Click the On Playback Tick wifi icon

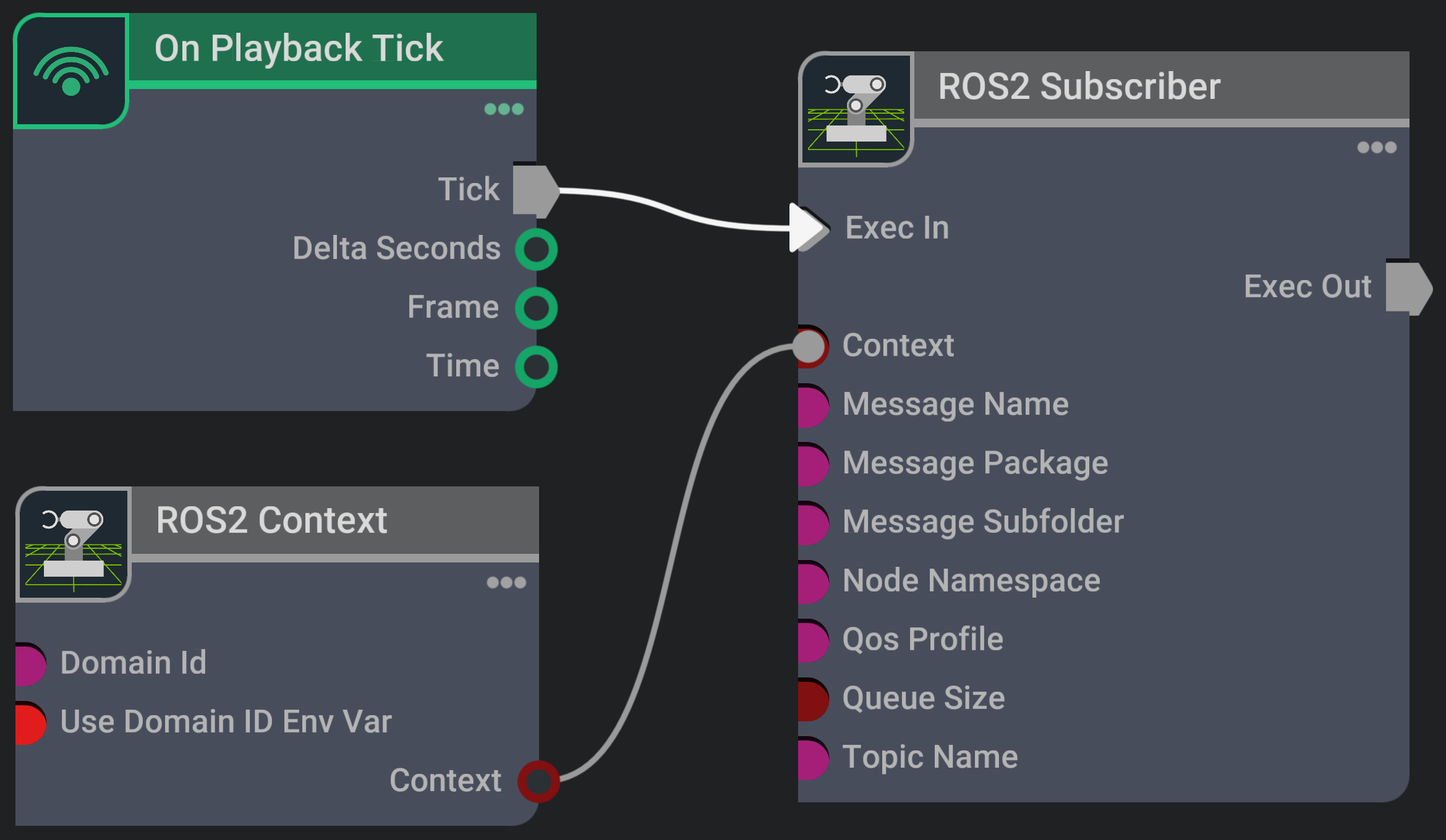pos(71,71)
